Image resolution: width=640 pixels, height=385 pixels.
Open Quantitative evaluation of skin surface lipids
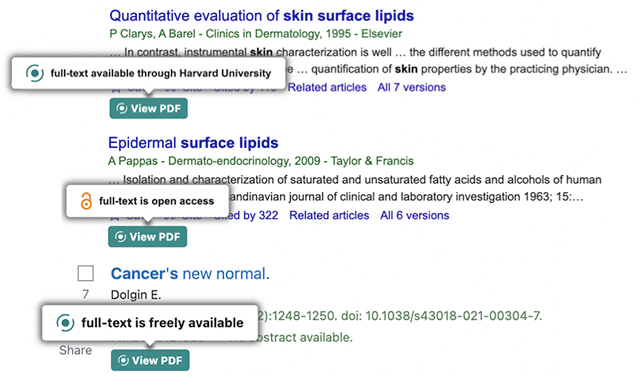click(262, 16)
